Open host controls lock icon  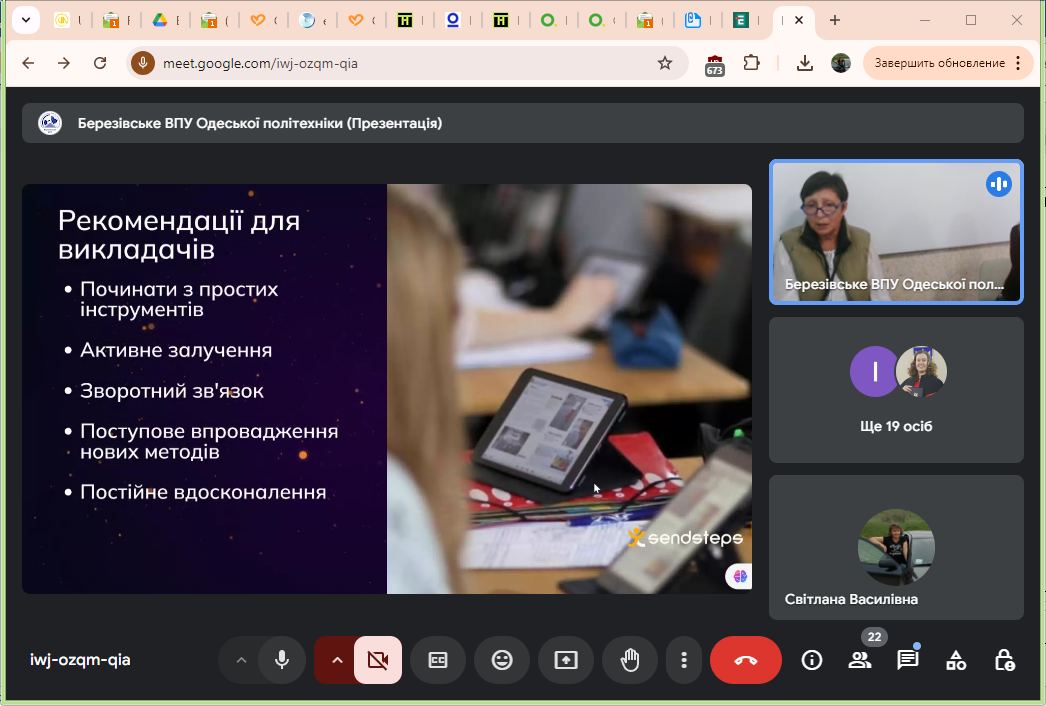1004,660
